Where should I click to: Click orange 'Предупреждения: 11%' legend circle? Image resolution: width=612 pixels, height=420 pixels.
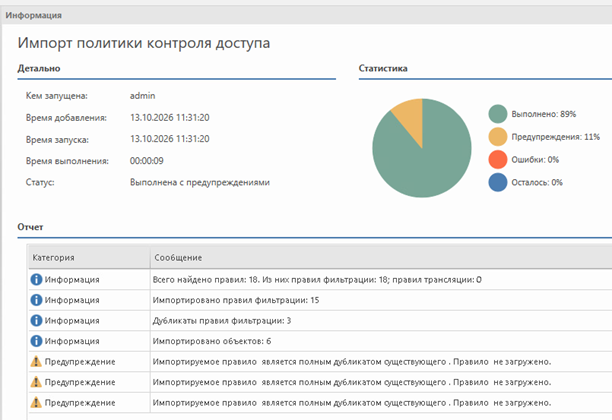(498, 137)
